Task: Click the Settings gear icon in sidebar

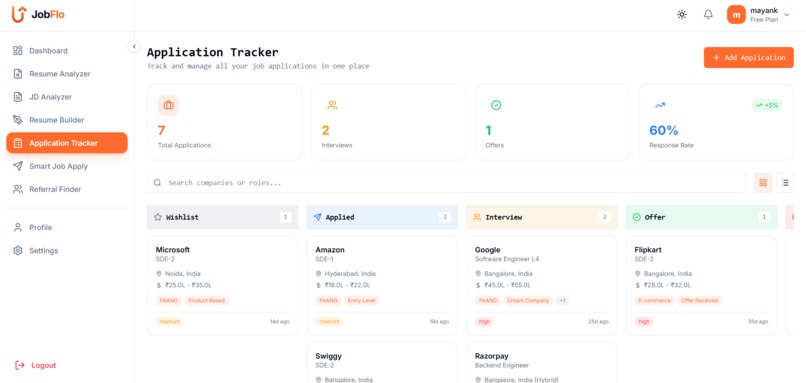Action: click(18, 250)
